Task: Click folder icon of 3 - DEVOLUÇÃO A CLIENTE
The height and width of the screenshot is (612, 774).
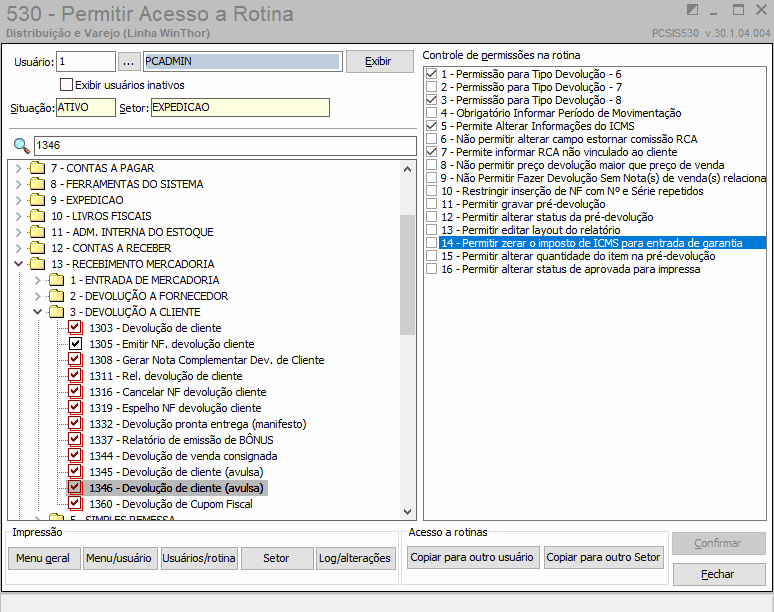Action: point(56,312)
